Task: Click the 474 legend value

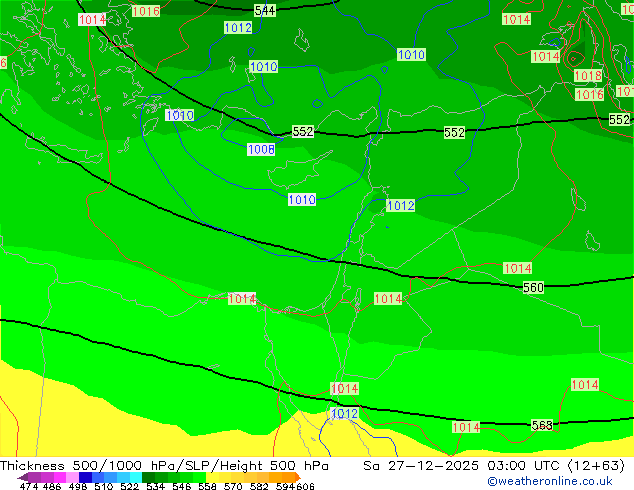Action: [x=29, y=486]
